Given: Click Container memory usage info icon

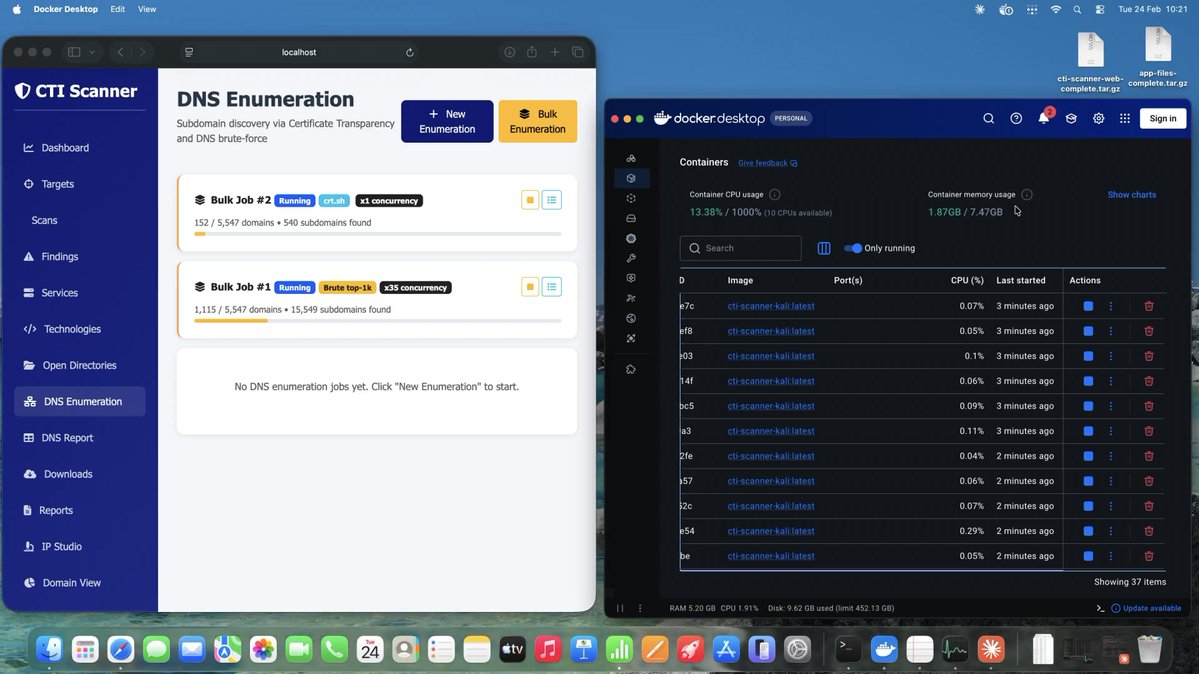Looking at the screenshot, I should [1027, 194].
